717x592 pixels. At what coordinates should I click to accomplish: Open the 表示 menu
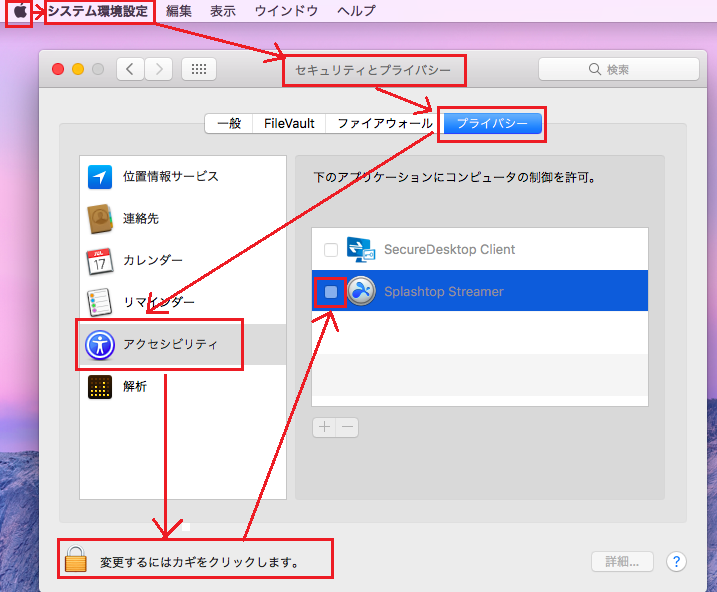[x=223, y=11]
